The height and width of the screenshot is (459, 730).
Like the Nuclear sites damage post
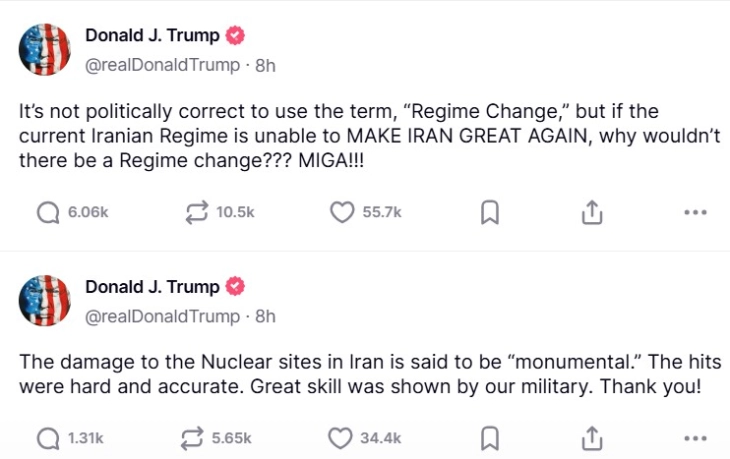pos(342,438)
